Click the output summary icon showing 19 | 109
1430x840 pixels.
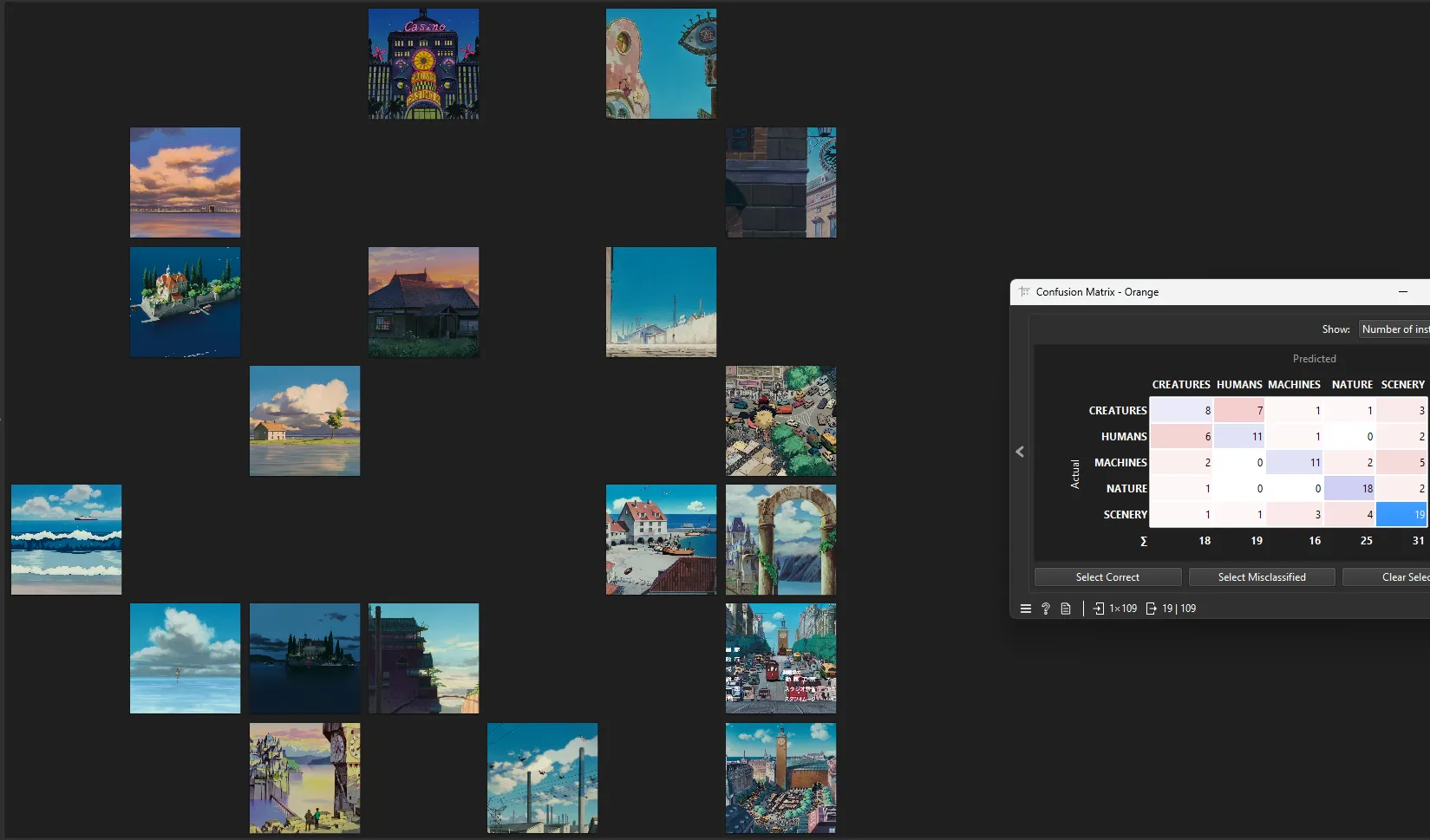coord(1171,608)
